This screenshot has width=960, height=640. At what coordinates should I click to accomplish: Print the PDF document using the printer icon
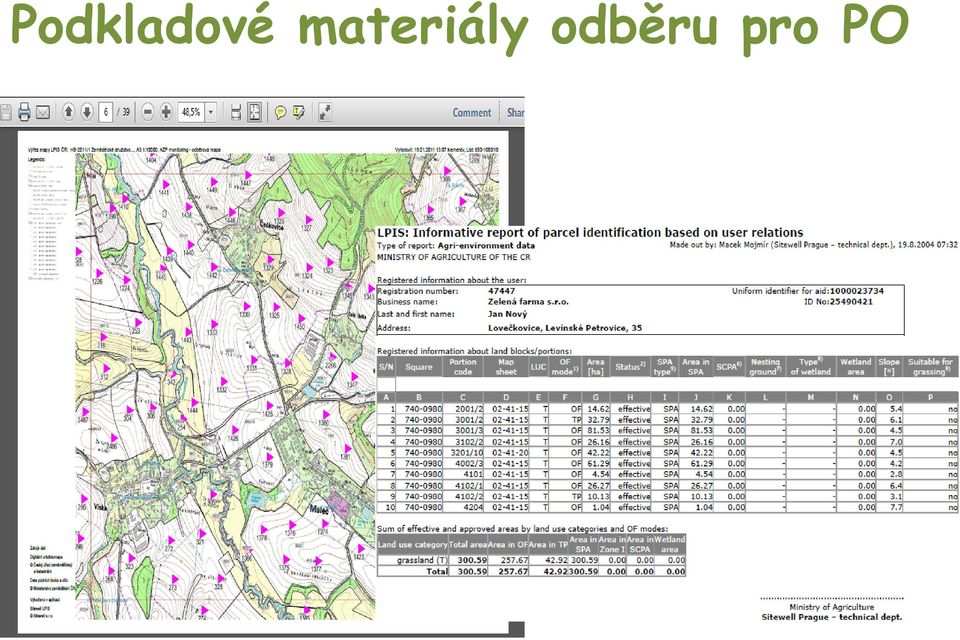[24, 112]
